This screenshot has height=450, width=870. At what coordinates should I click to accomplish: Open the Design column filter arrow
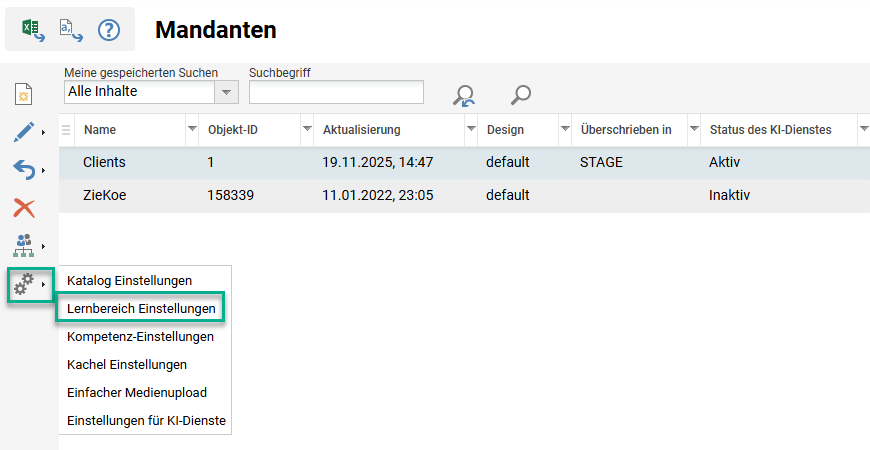[565, 129]
